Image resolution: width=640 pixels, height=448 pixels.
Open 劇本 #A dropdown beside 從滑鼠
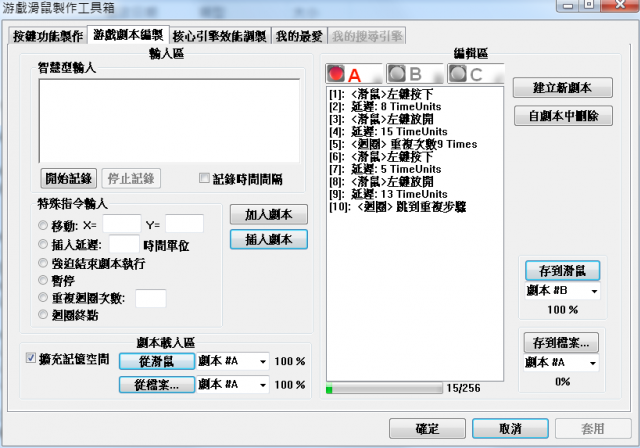pyautogui.click(x=233, y=361)
